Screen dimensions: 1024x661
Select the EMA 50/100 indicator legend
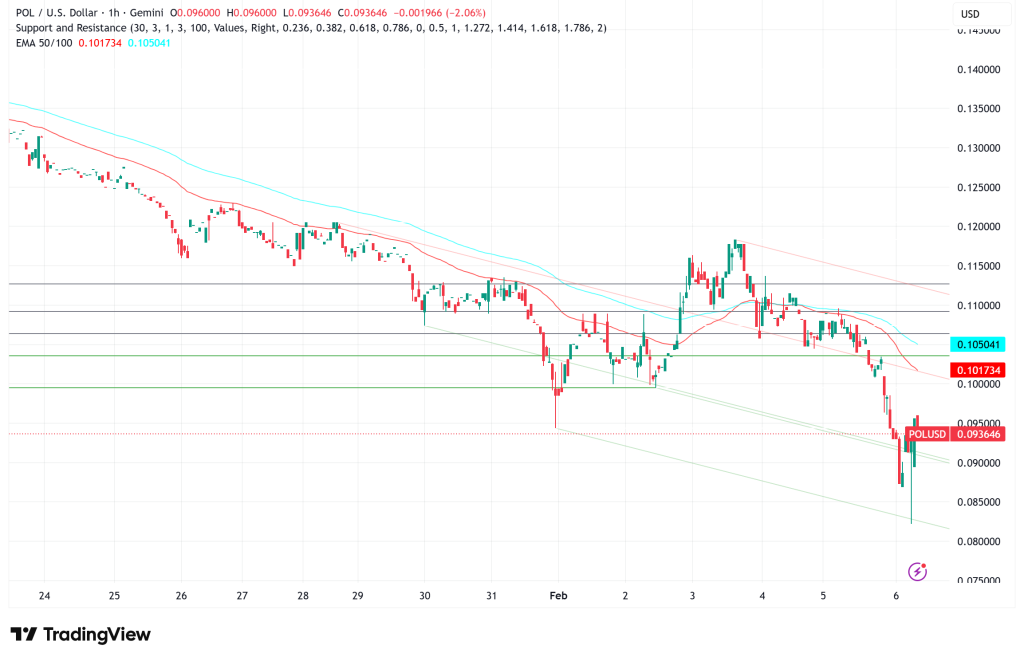coord(44,44)
